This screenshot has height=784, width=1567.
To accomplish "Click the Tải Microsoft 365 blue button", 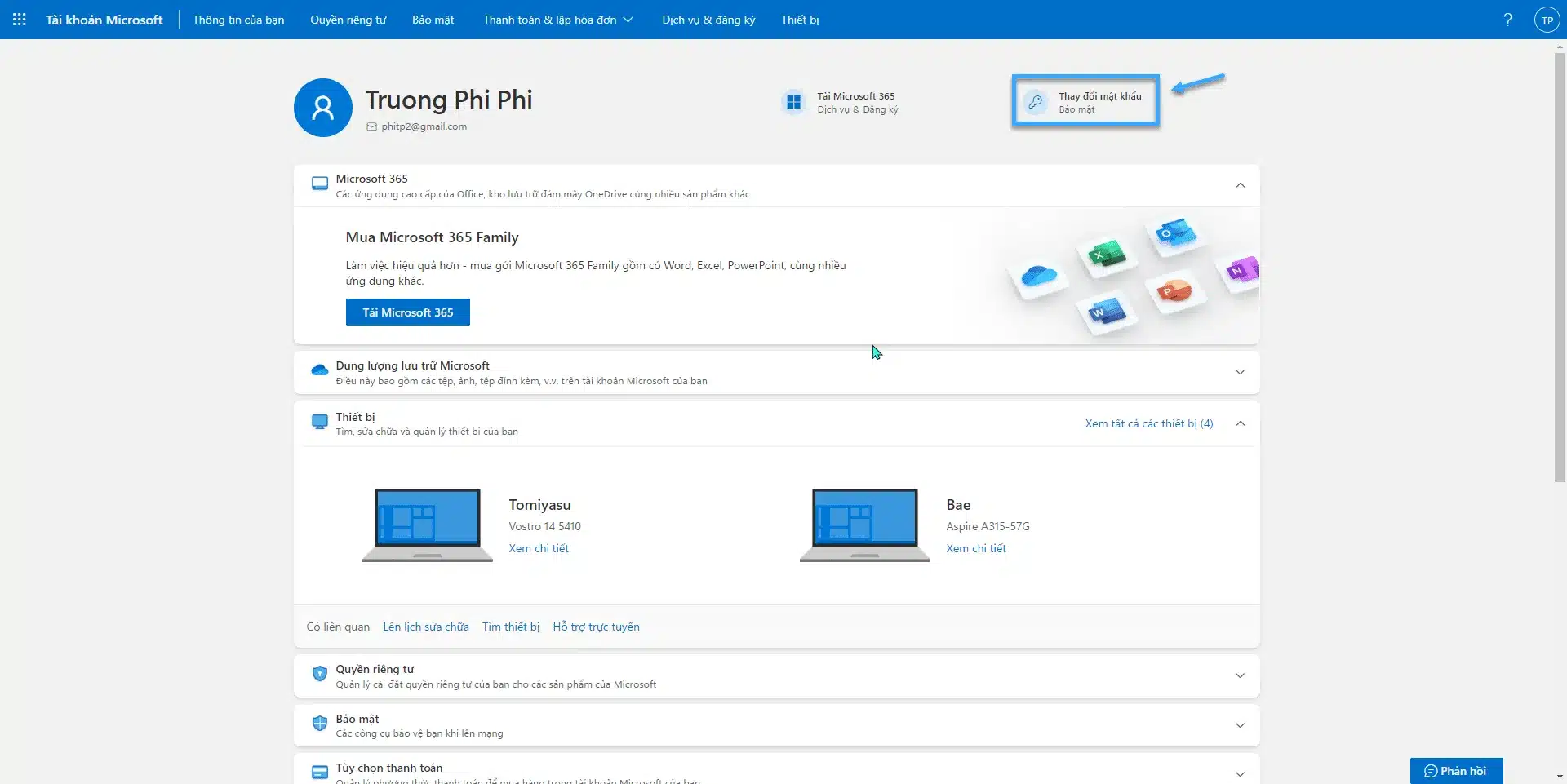I will point(407,312).
